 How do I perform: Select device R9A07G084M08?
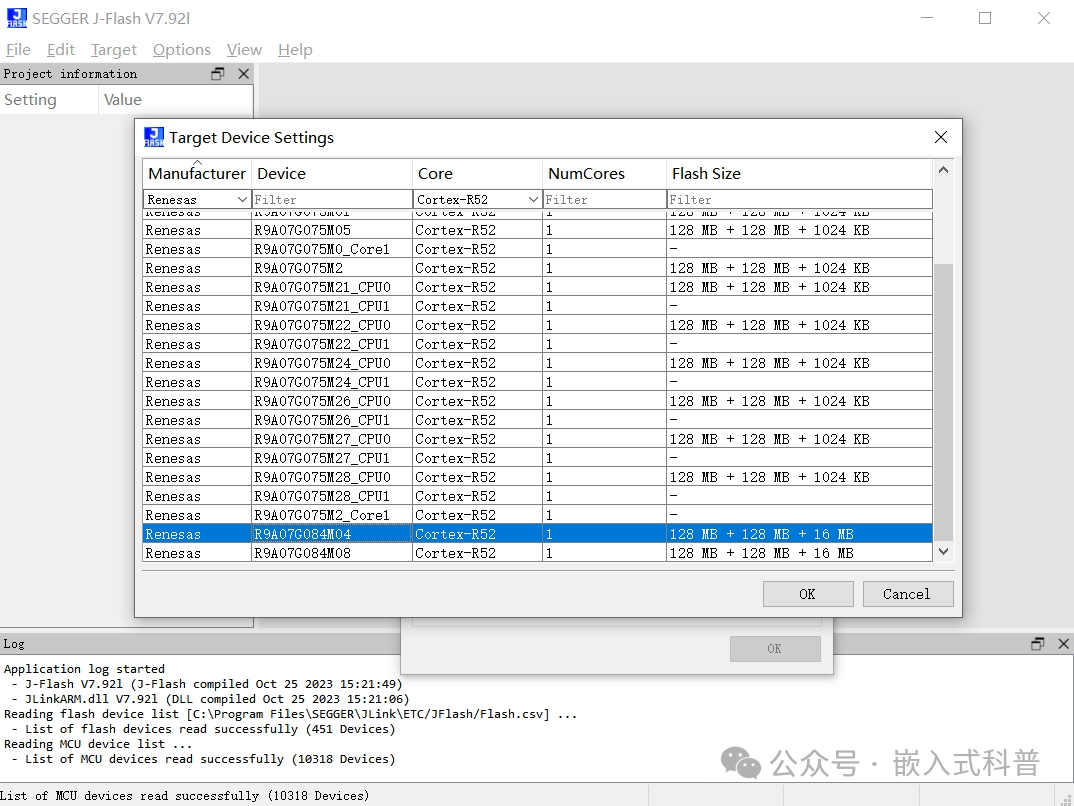point(537,553)
